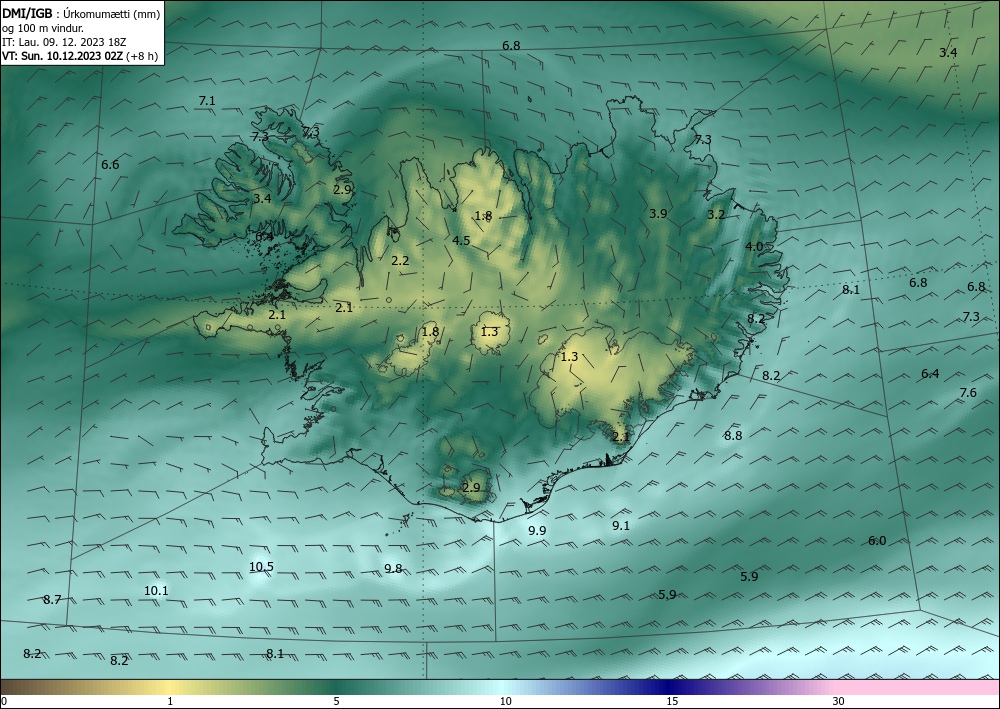
Task: Click the legend label 15
Action: [x=672, y=702]
